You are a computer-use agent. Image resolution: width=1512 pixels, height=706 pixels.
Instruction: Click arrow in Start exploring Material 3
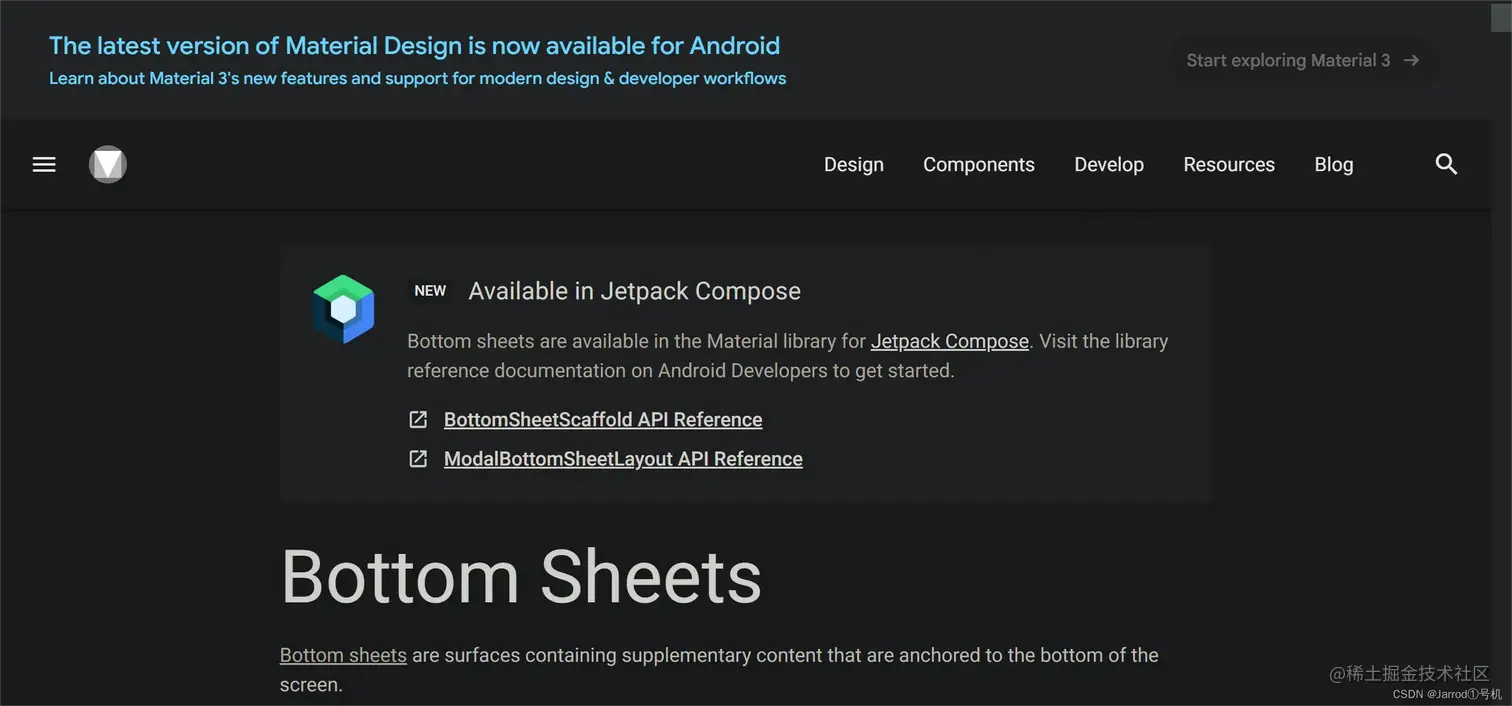(1411, 60)
